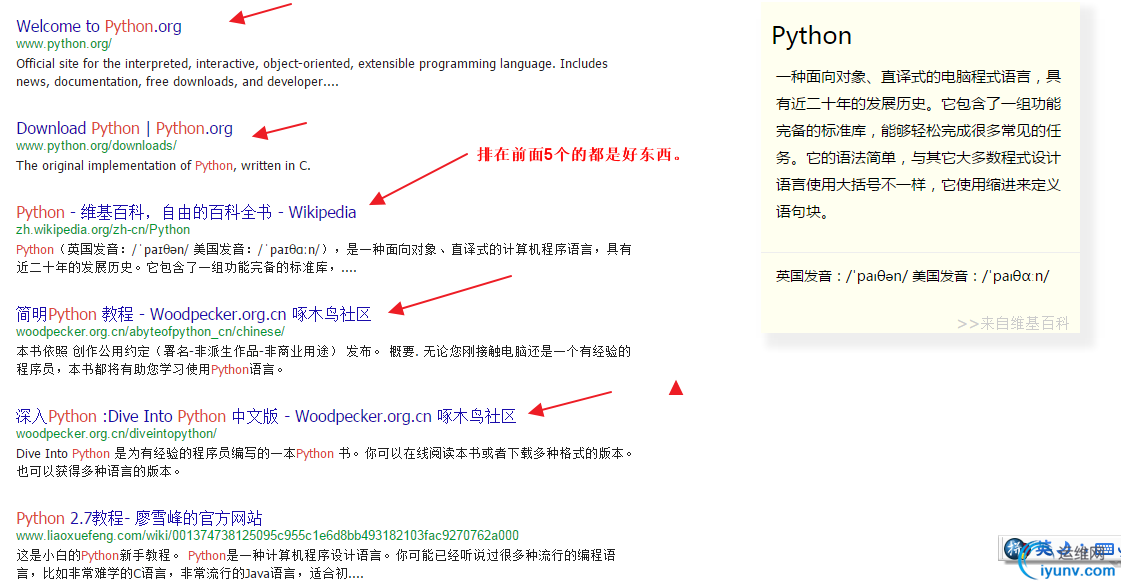Image resolution: width=1121 pixels, height=587 pixels.
Task: Open the Python 维基百科 Wikipedia result title
Action: coord(186,212)
